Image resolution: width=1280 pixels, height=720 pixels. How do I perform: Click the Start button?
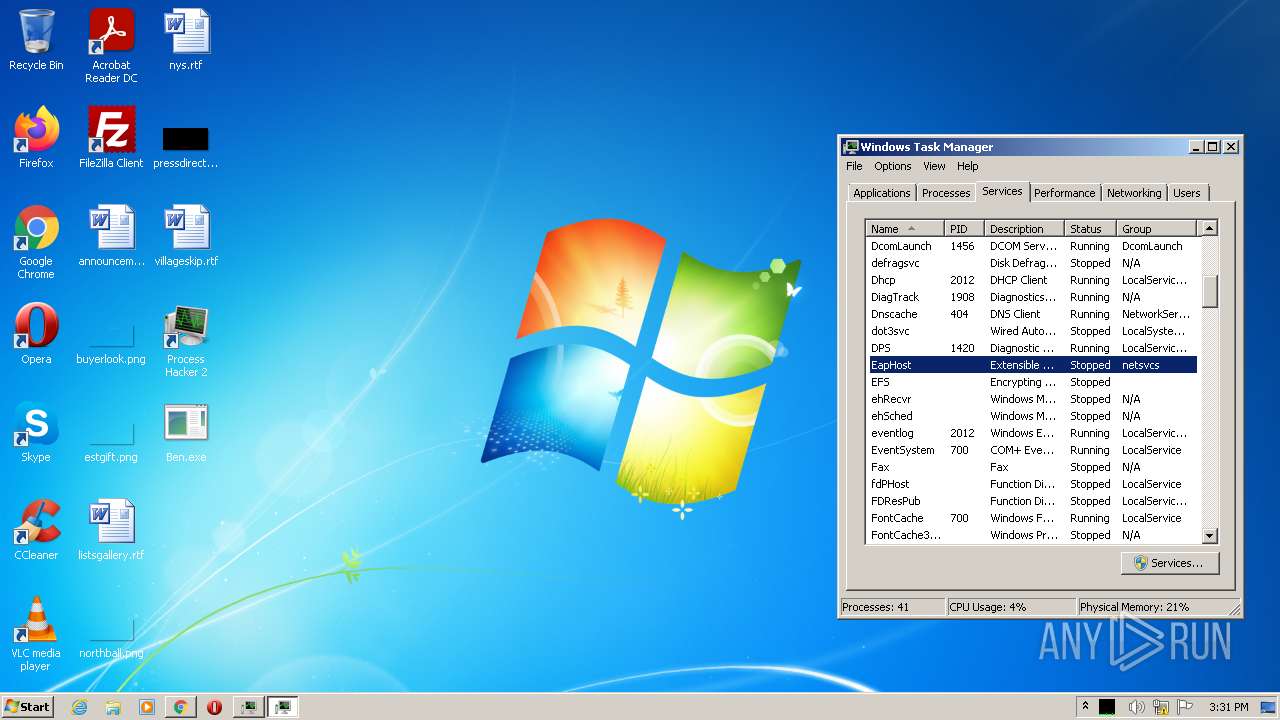click(28, 707)
